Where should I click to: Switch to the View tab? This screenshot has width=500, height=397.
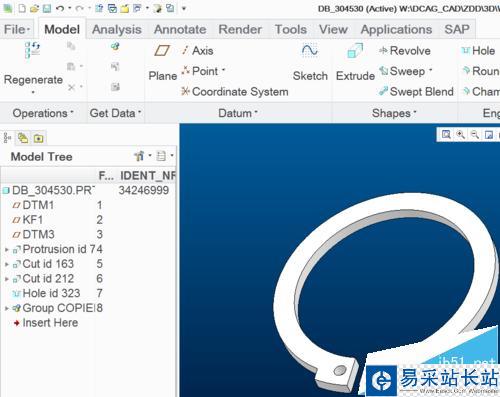point(333,29)
